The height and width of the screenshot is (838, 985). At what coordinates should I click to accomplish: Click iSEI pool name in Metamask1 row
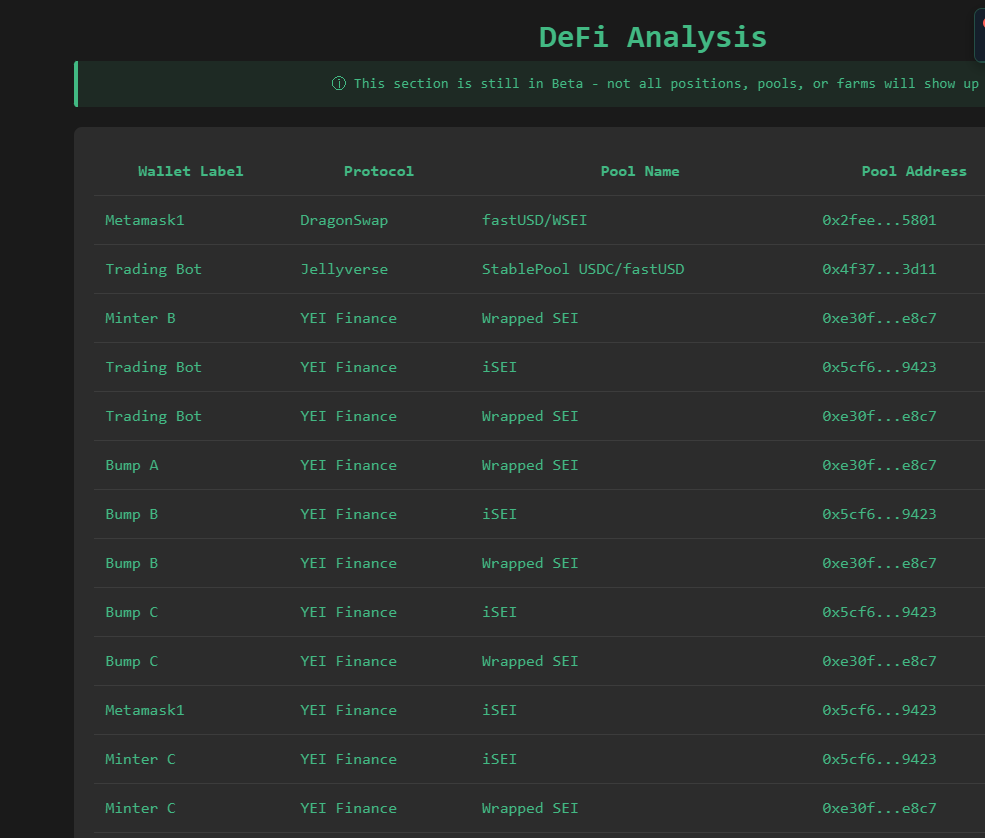pyautogui.click(x=499, y=710)
